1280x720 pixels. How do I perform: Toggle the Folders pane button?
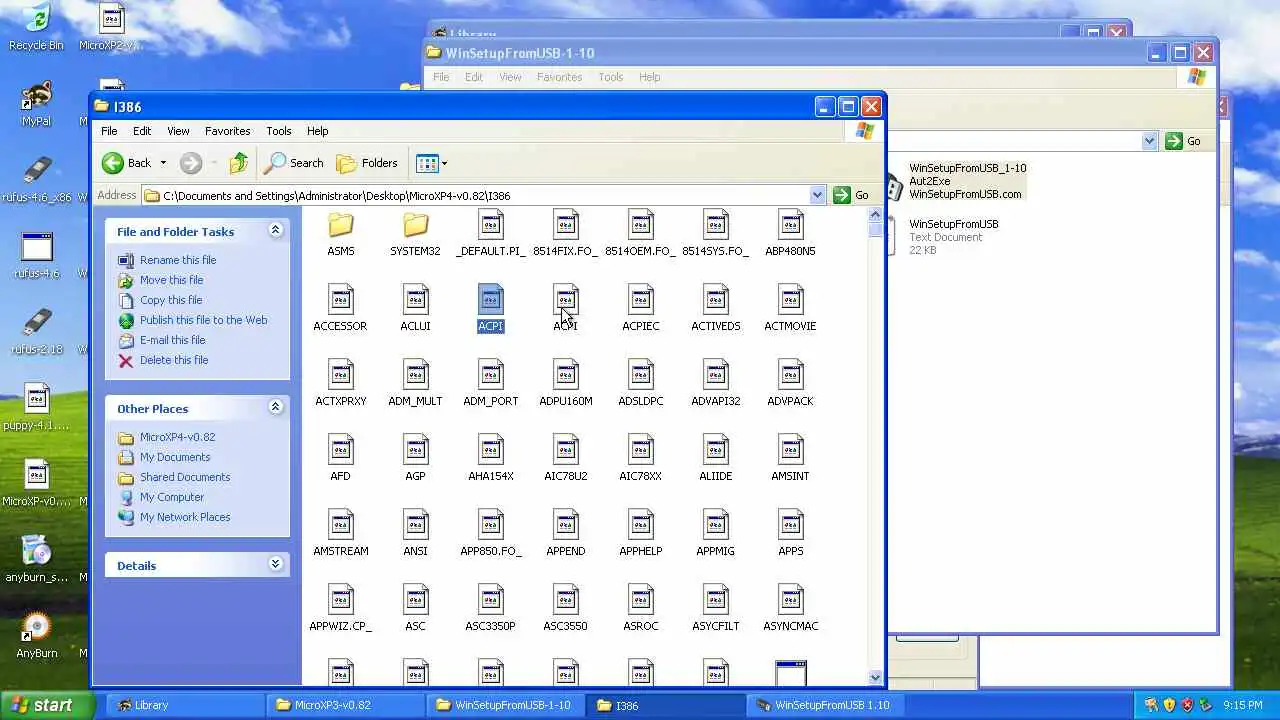[367, 163]
